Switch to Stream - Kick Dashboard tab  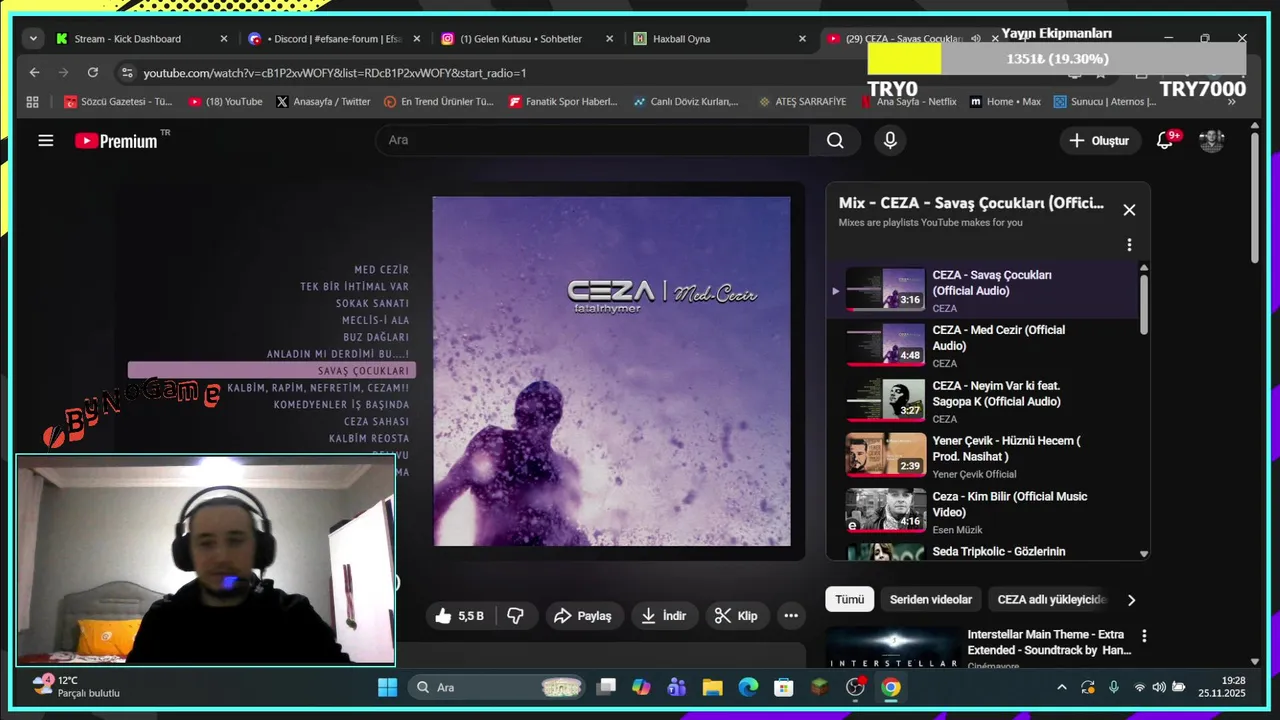(x=140, y=39)
